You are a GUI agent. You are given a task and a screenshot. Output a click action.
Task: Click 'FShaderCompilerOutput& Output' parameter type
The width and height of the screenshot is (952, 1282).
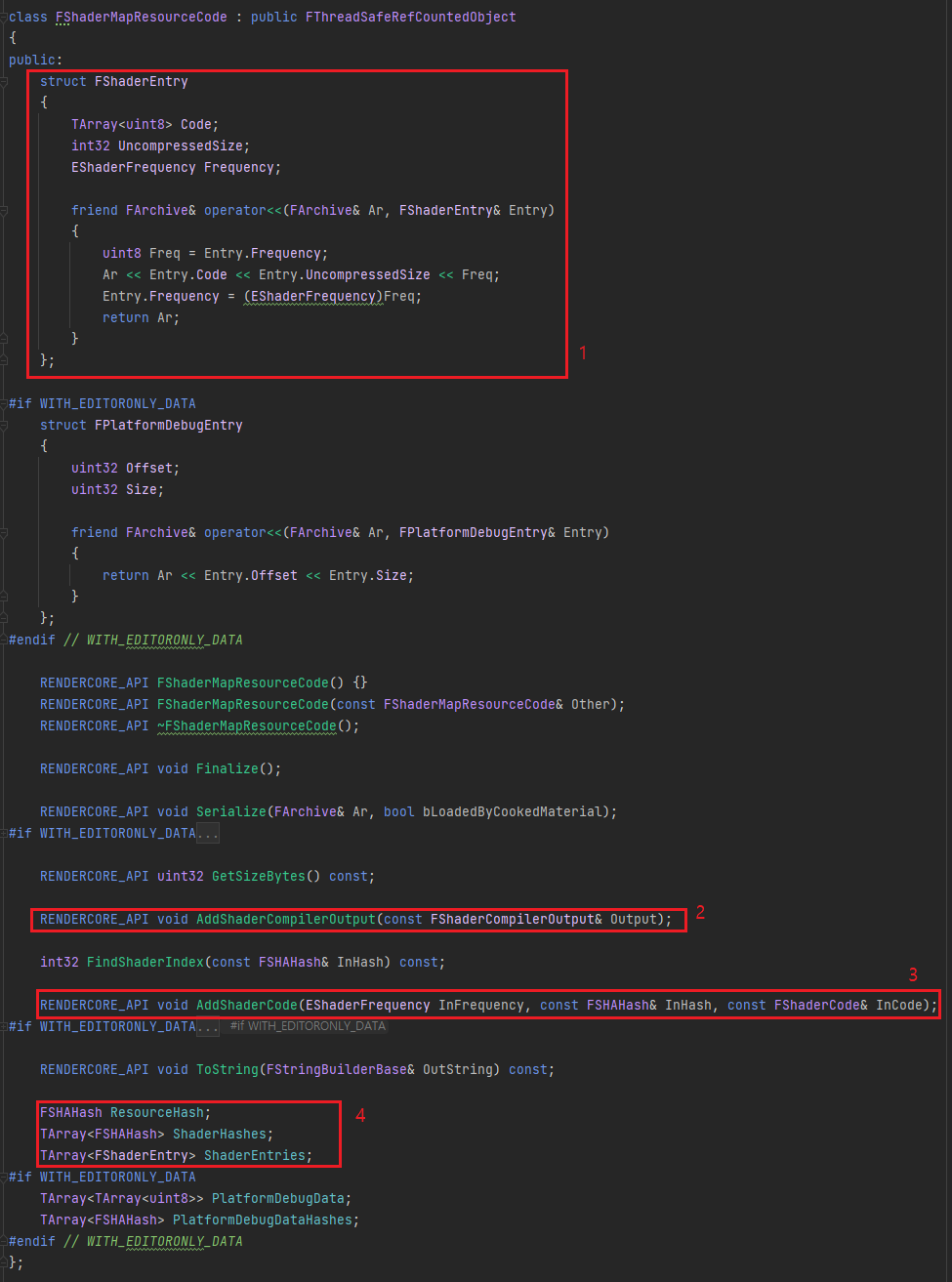(544, 919)
